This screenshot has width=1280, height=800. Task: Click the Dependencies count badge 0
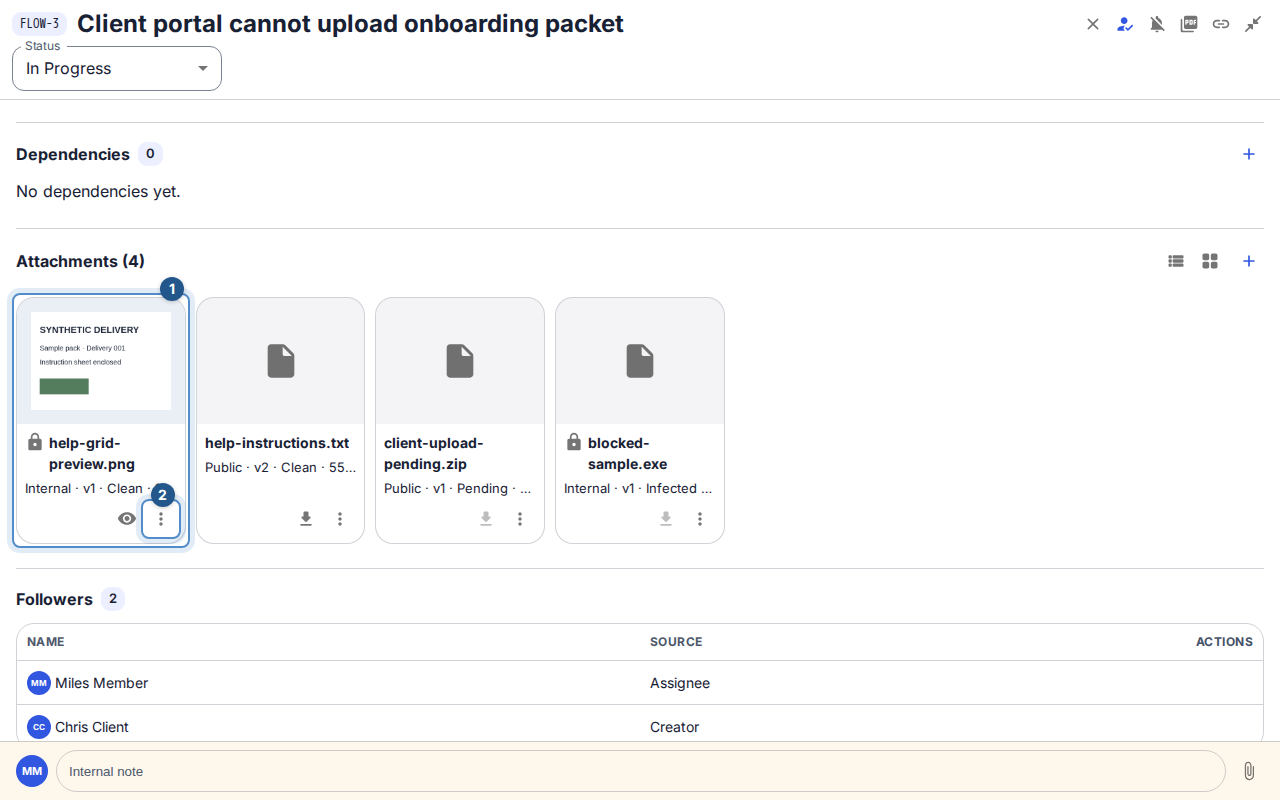pyautogui.click(x=151, y=154)
